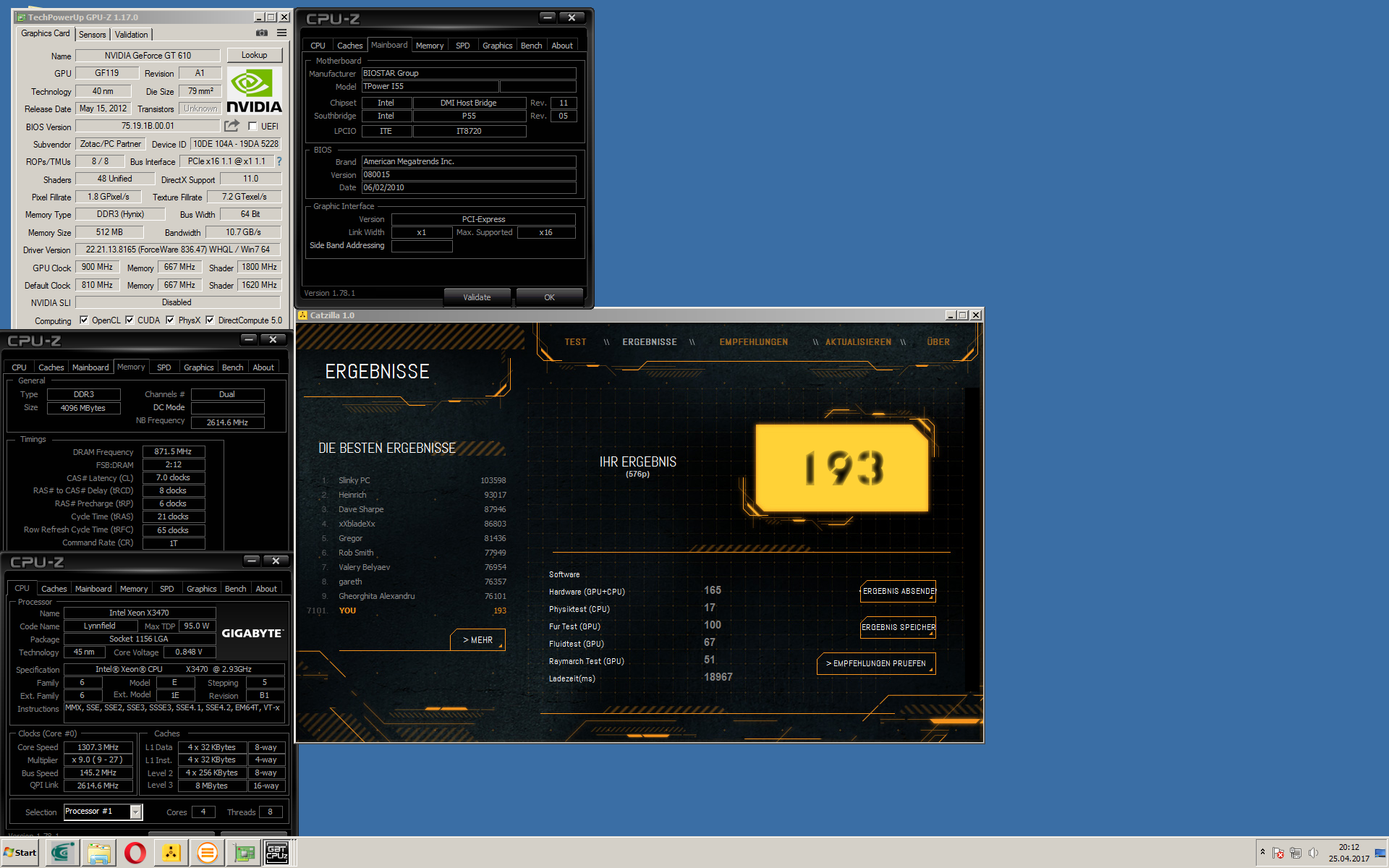Click EMPFEHLUNGEN PRUEFEN button

(x=876, y=663)
